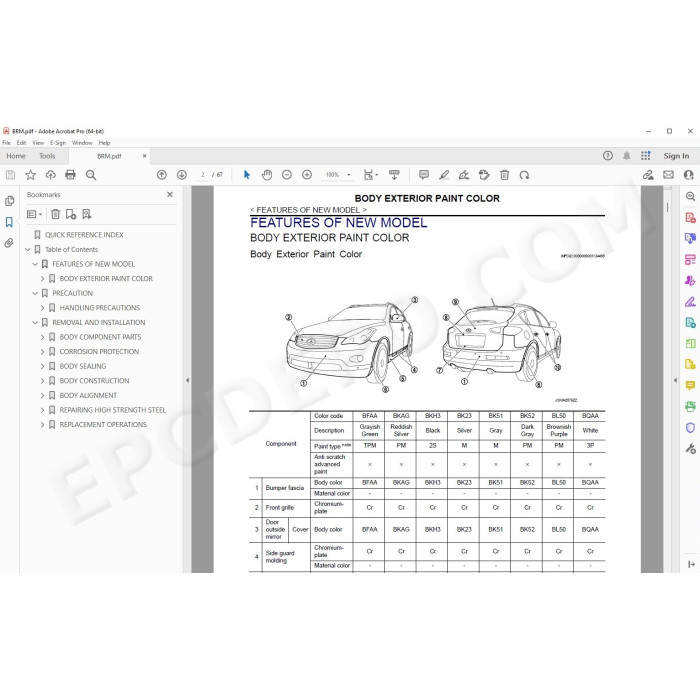
Task: Click the Save file icon
Action: coord(10,175)
